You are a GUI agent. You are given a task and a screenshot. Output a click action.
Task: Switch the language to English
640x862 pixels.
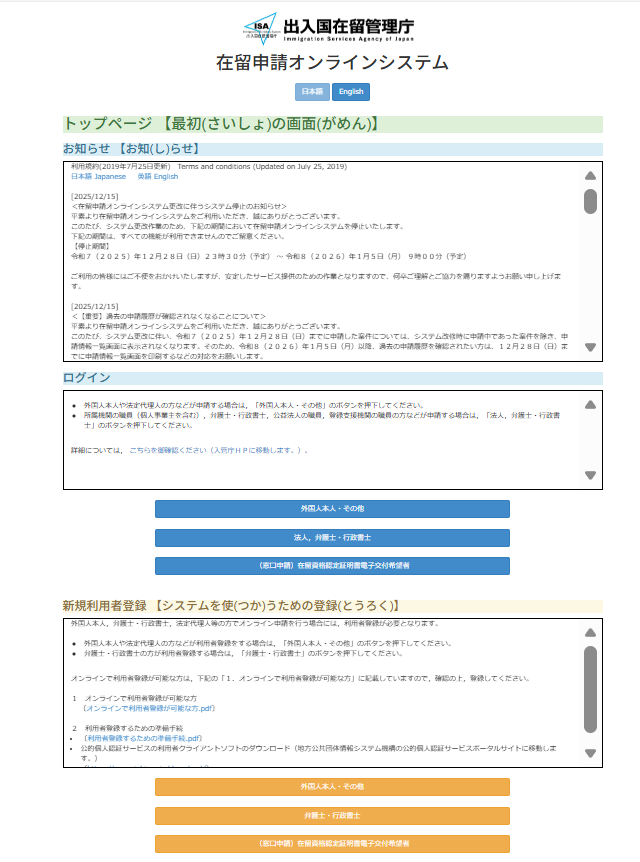[351, 92]
